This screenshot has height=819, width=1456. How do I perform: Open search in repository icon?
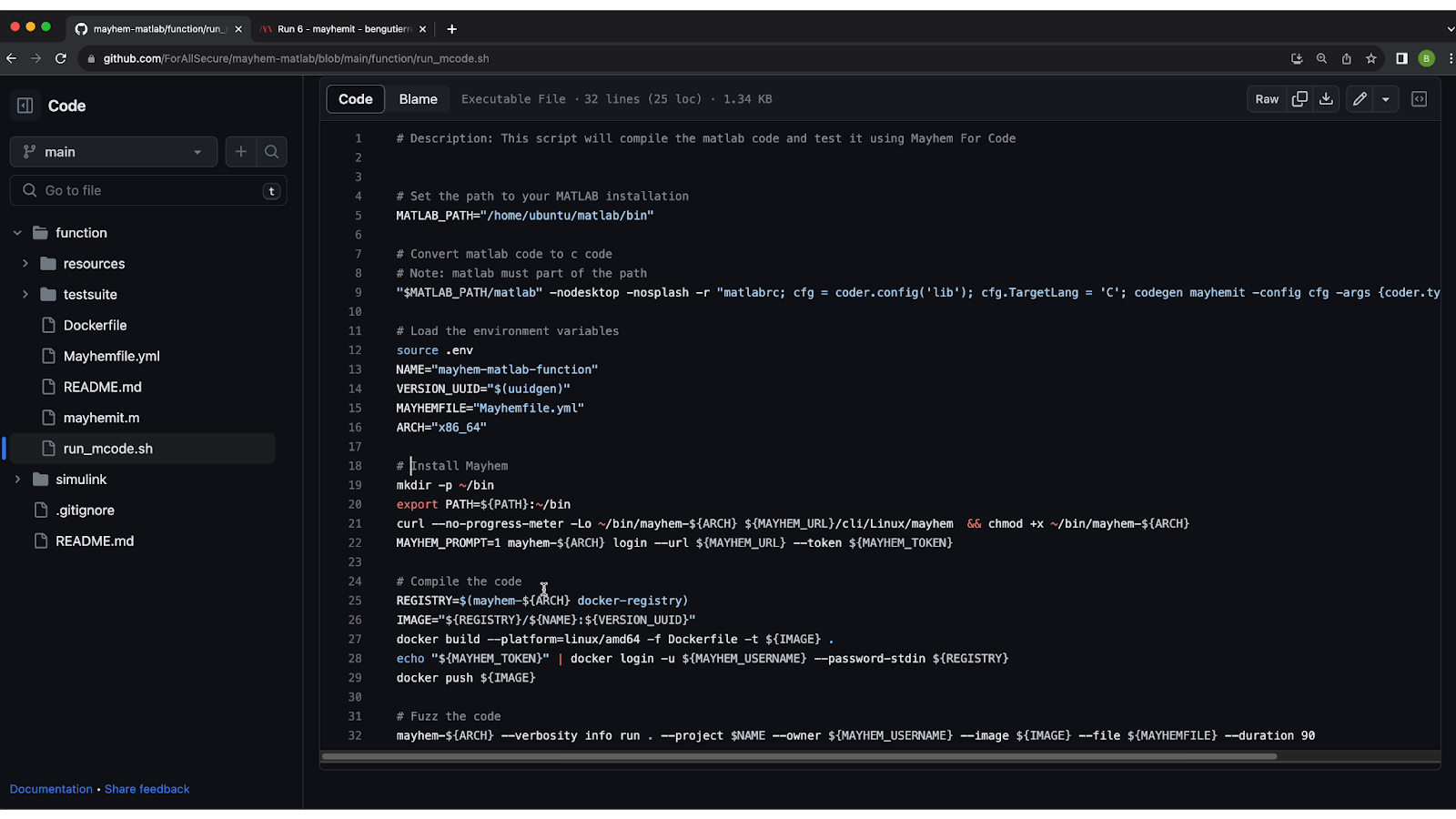click(x=271, y=152)
